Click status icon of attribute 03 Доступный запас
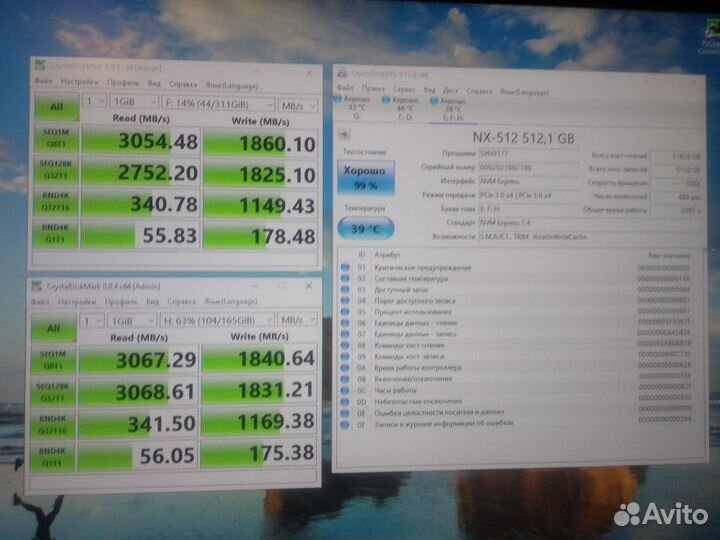Viewport: 720px width, 540px height. [x=345, y=289]
